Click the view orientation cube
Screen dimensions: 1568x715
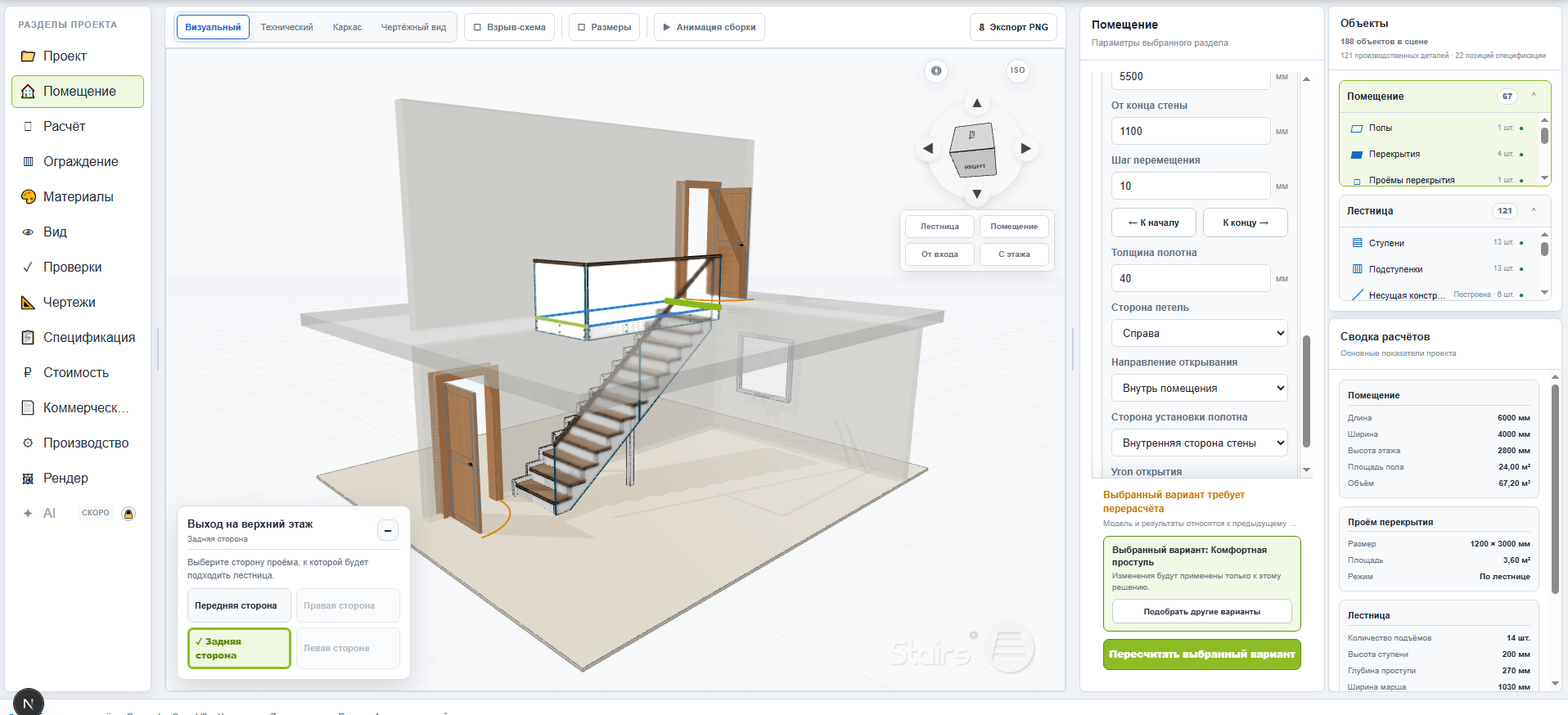[x=973, y=150]
